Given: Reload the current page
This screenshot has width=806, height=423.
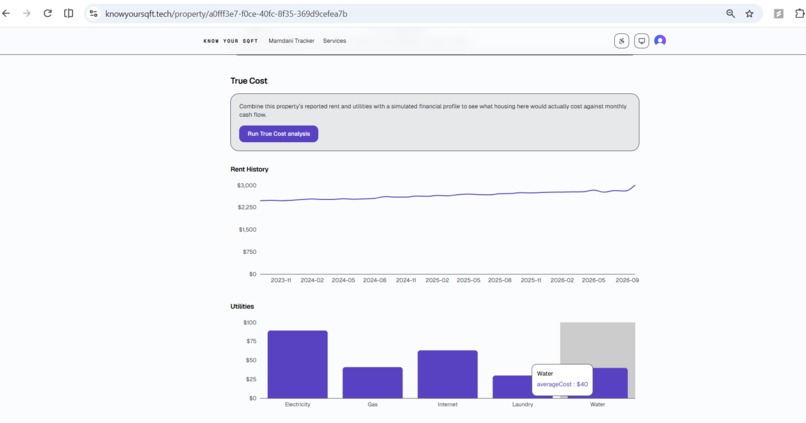Looking at the screenshot, I should (x=47, y=14).
